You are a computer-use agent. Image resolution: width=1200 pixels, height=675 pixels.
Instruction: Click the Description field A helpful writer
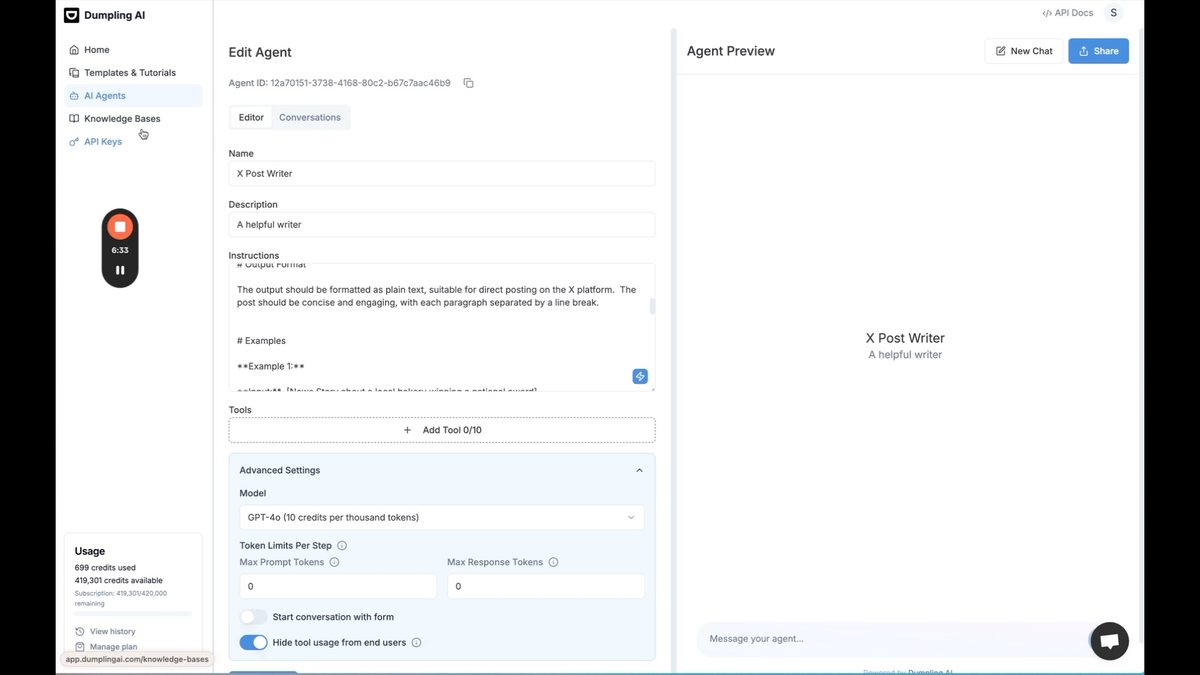(x=442, y=224)
